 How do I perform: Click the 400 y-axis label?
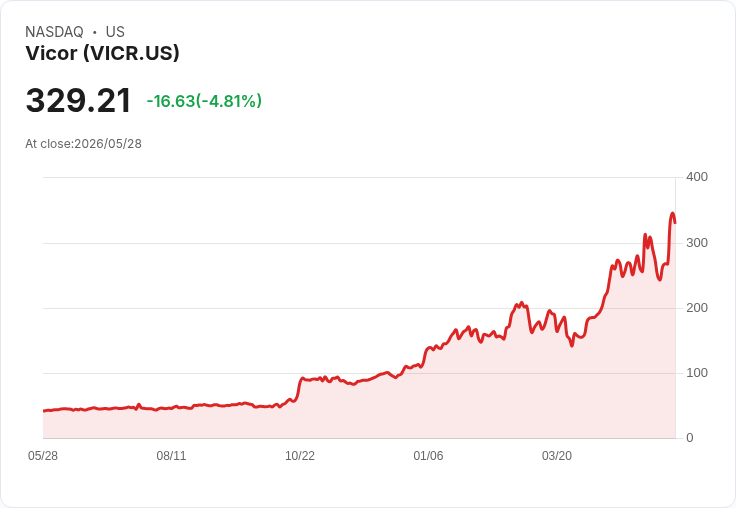tap(697, 177)
